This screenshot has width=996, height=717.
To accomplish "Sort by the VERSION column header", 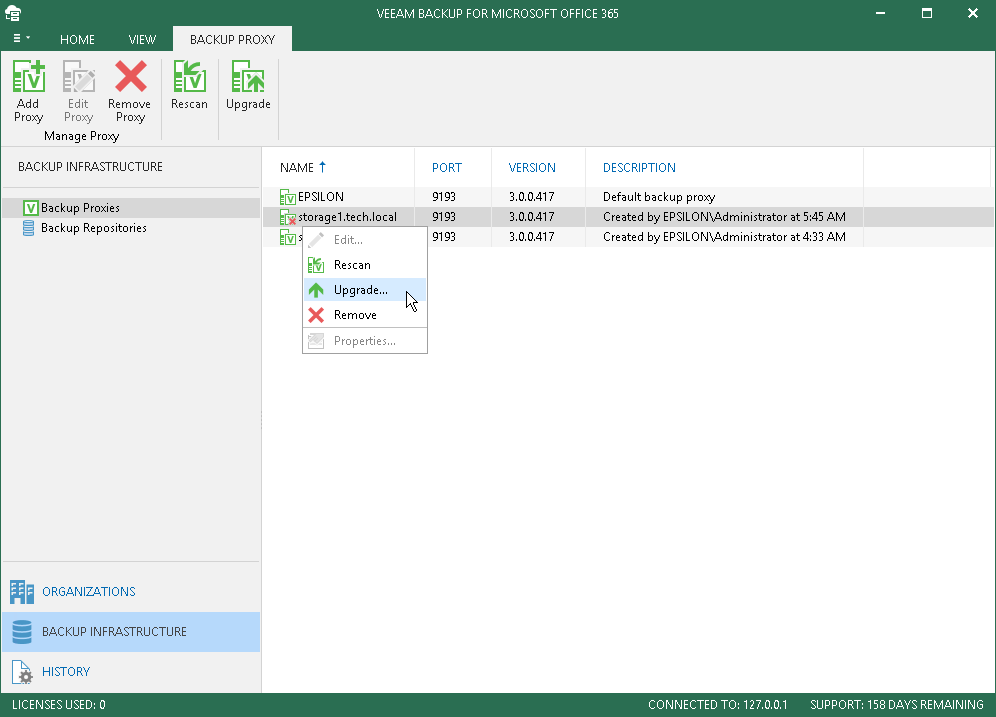I will coord(532,168).
